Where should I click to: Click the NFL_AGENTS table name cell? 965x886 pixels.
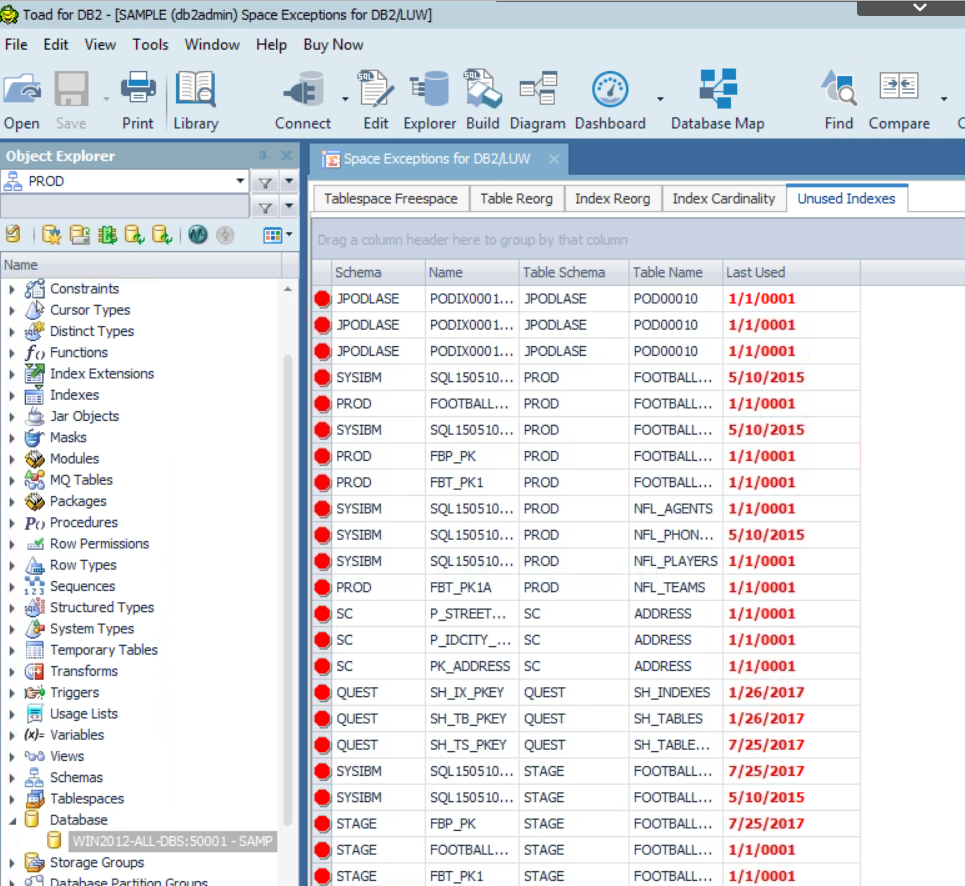(x=676, y=509)
